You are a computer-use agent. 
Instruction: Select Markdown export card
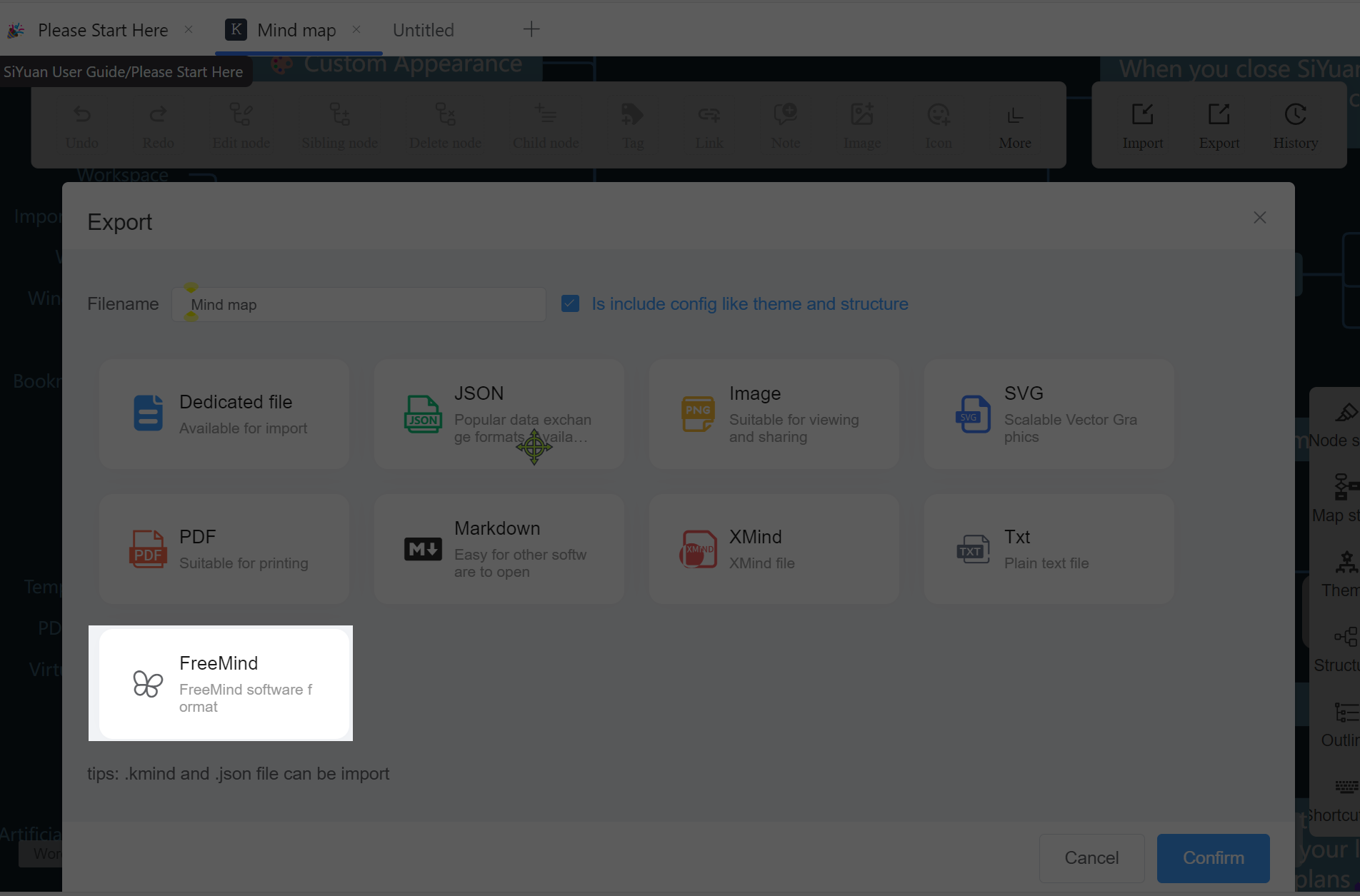tap(499, 549)
